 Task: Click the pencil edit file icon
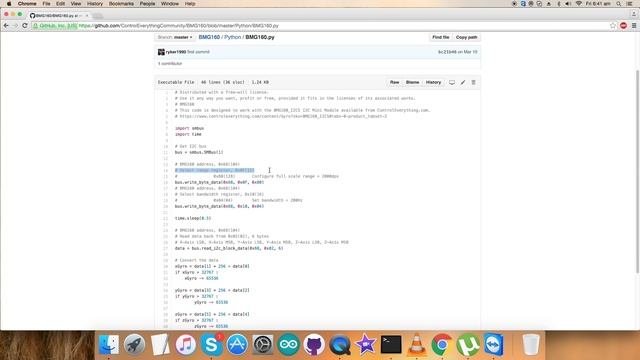[x=463, y=82]
